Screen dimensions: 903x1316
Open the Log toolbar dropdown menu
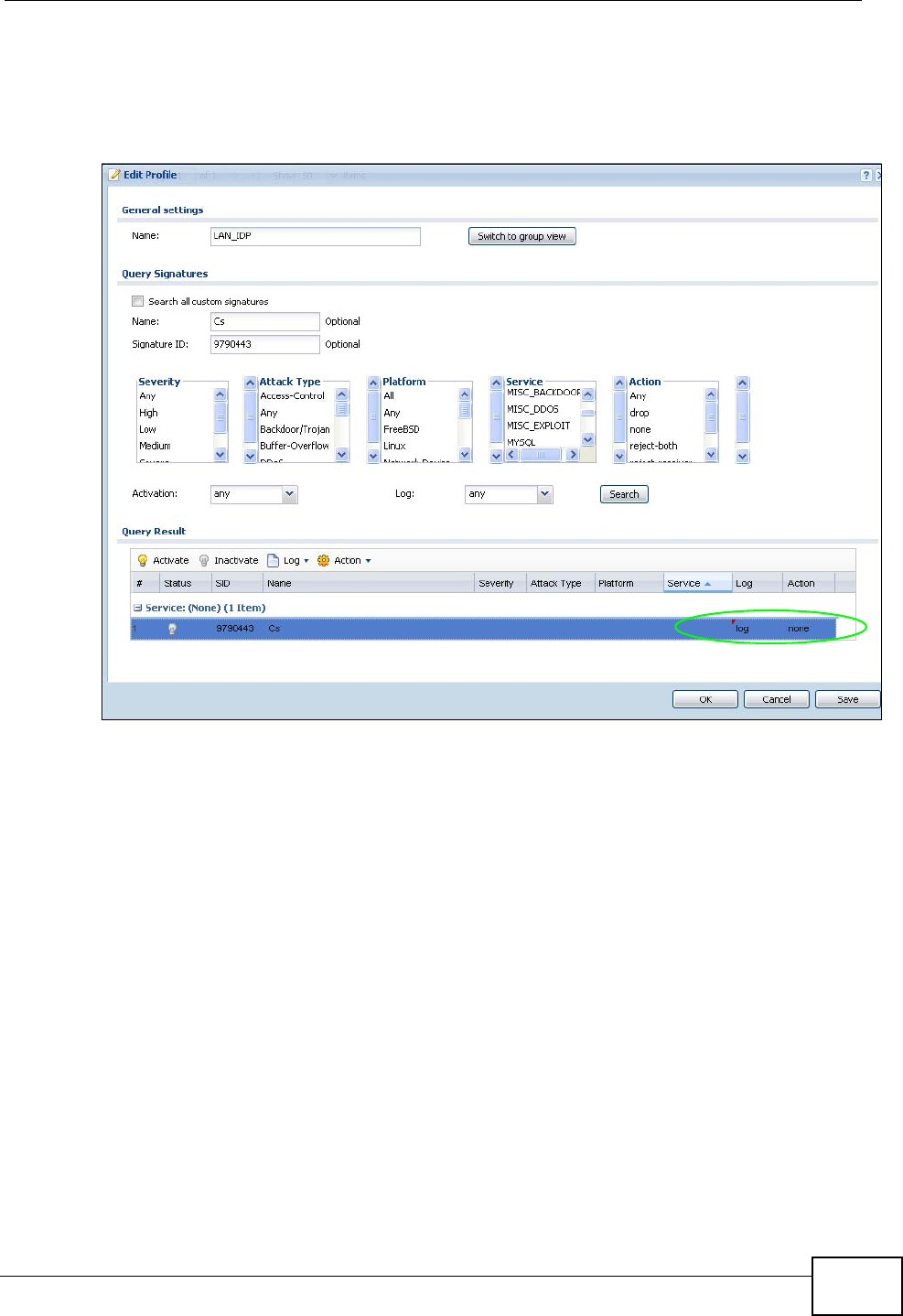pyautogui.click(x=306, y=561)
